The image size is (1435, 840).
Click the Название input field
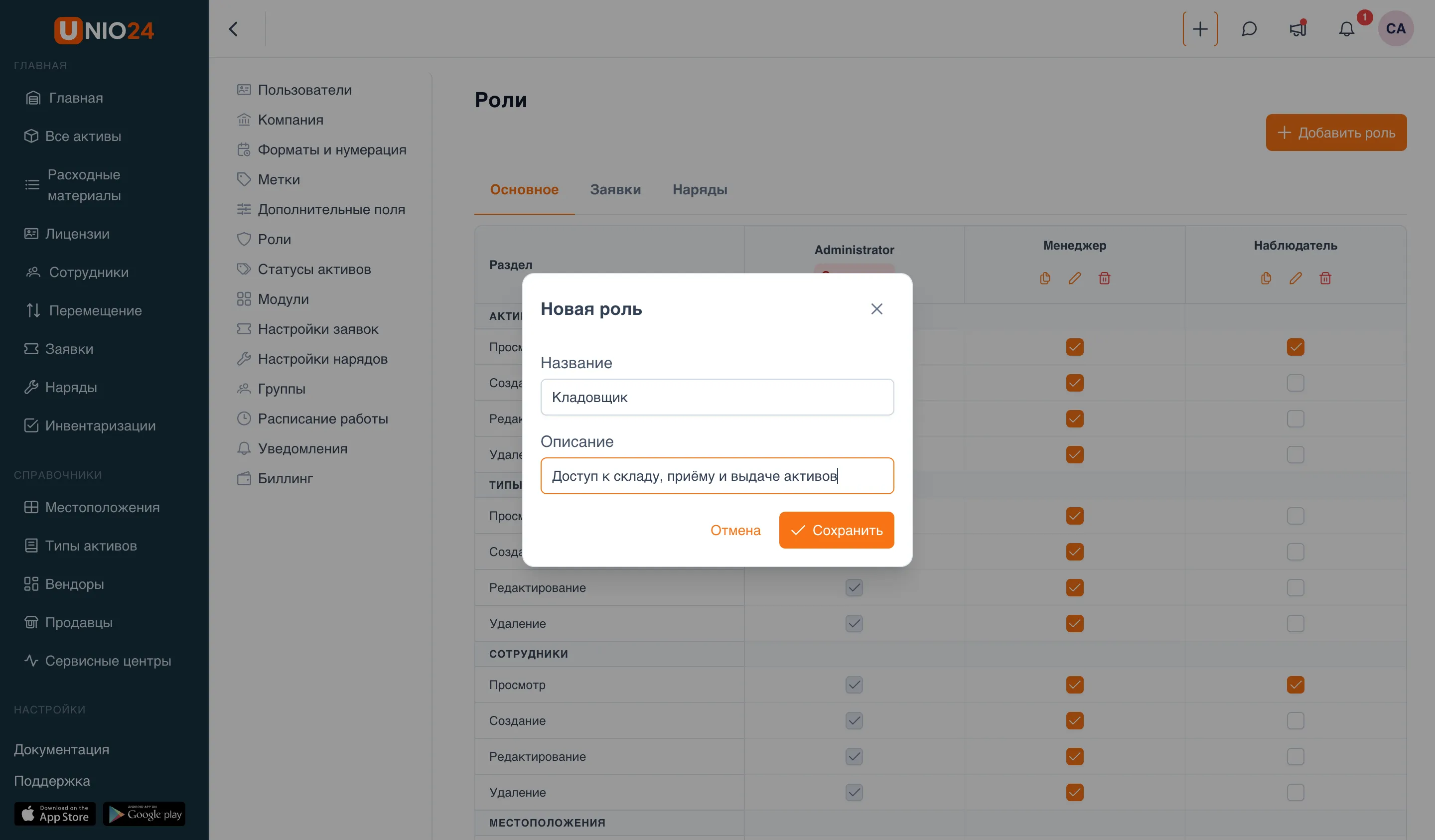pyautogui.click(x=717, y=397)
